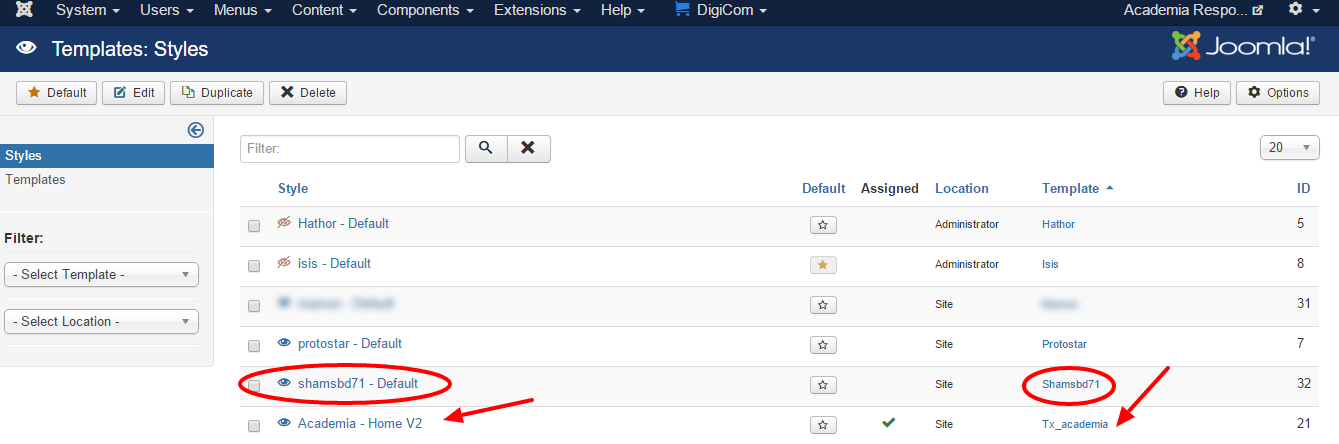The height and width of the screenshot is (444, 1339).
Task: Open the Select Location filter dropdown
Action: pos(102,322)
